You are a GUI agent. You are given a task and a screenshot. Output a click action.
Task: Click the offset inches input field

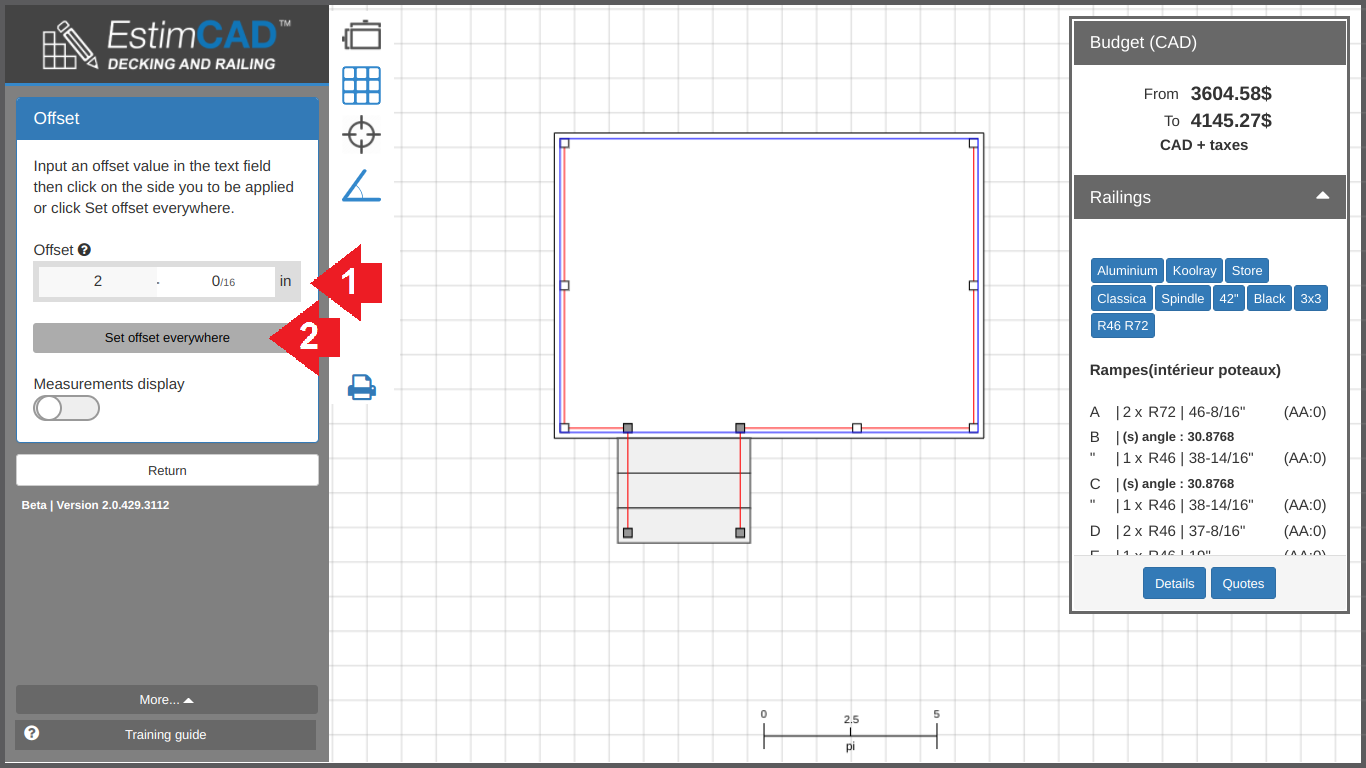click(98, 282)
